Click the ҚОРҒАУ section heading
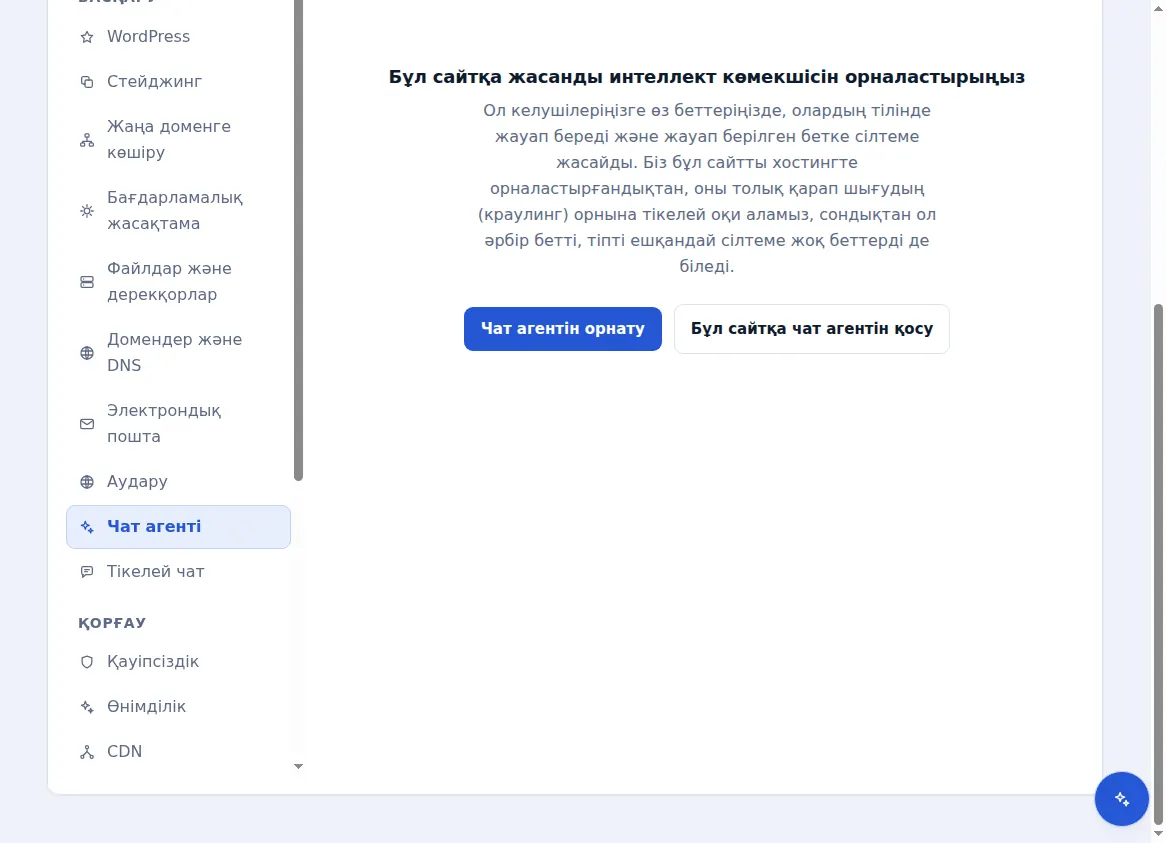This screenshot has width=1166, height=843. pos(112,623)
